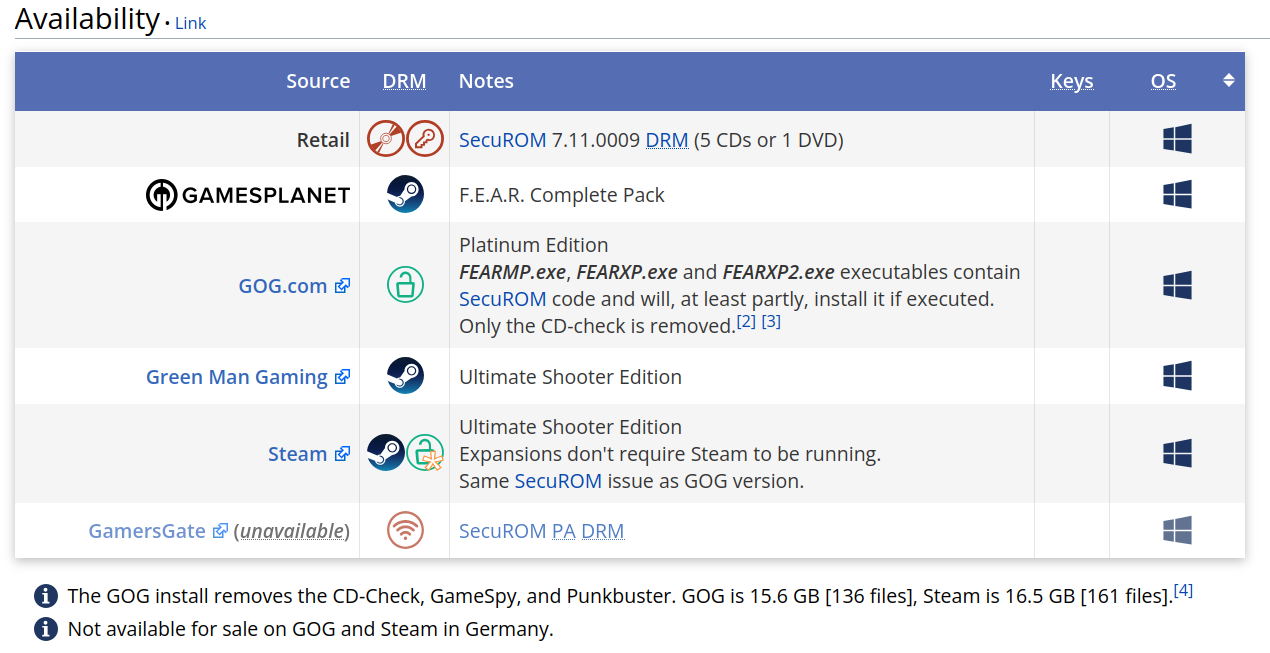
Task: Click 'Expansions don't require Steam to be running' text
Action: click(x=670, y=454)
